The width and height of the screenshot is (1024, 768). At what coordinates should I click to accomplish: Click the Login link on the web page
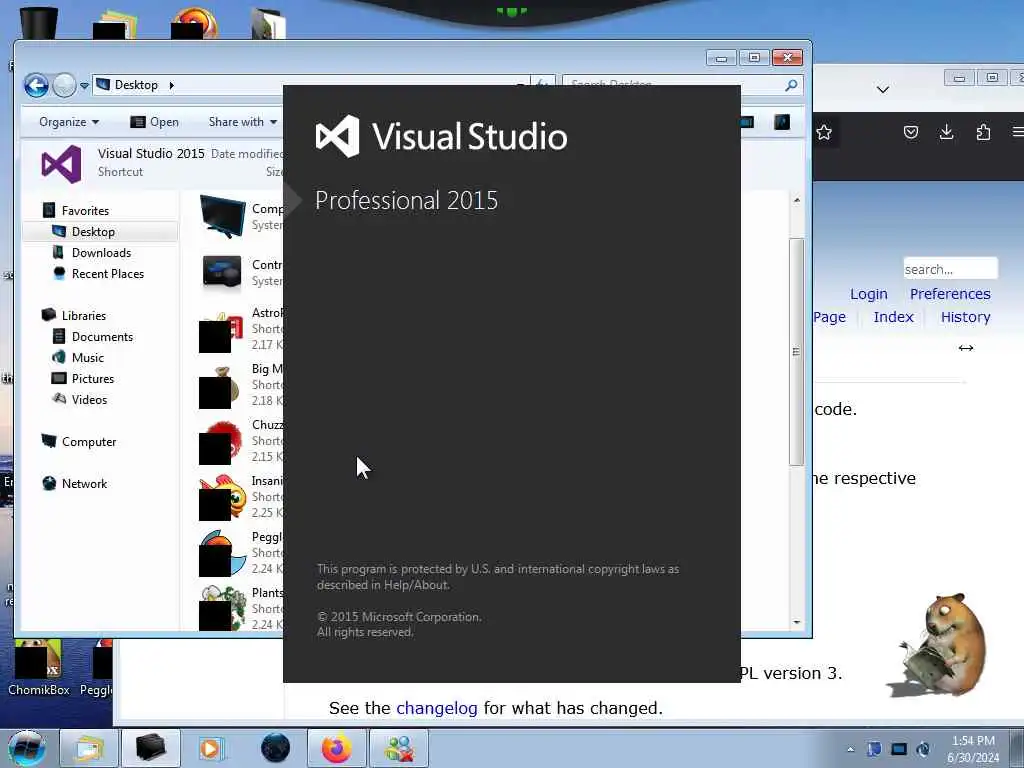coord(869,294)
